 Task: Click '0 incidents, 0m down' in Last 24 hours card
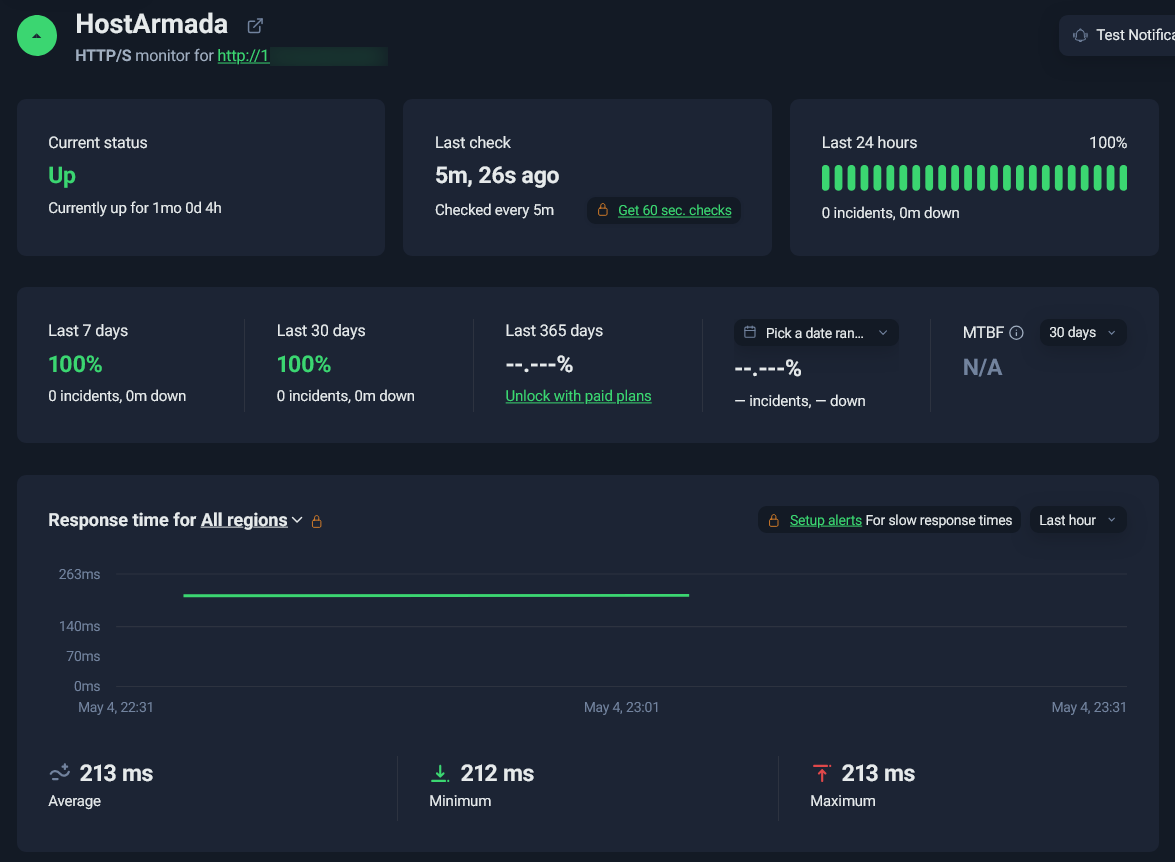pos(890,213)
